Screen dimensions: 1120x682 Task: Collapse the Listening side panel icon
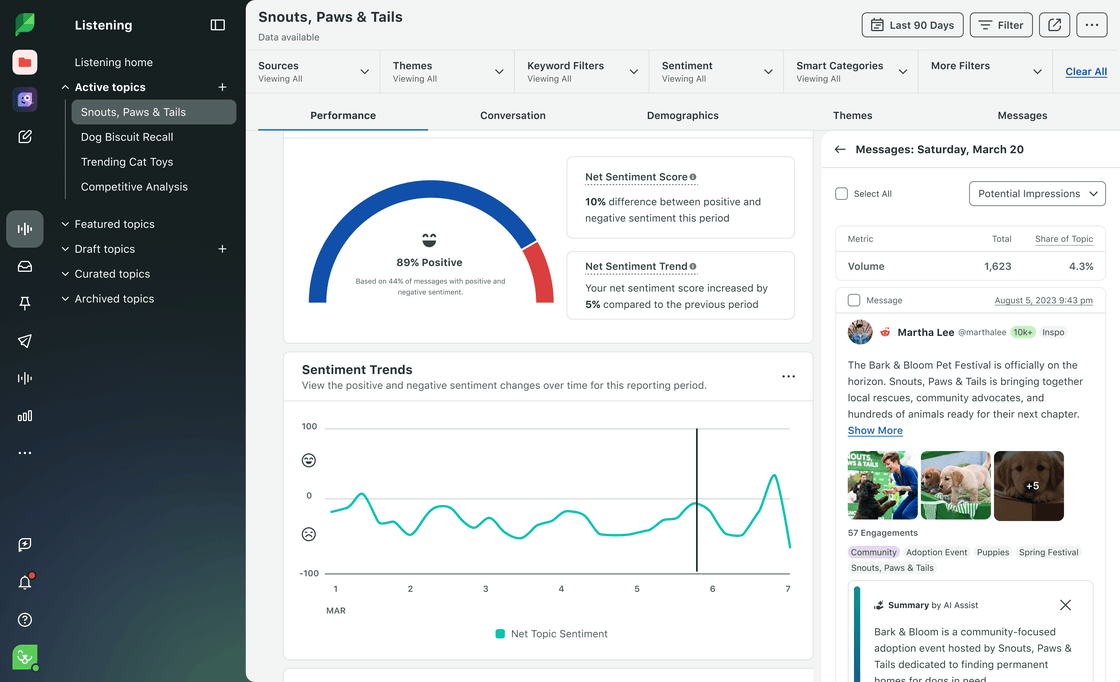click(x=218, y=25)
